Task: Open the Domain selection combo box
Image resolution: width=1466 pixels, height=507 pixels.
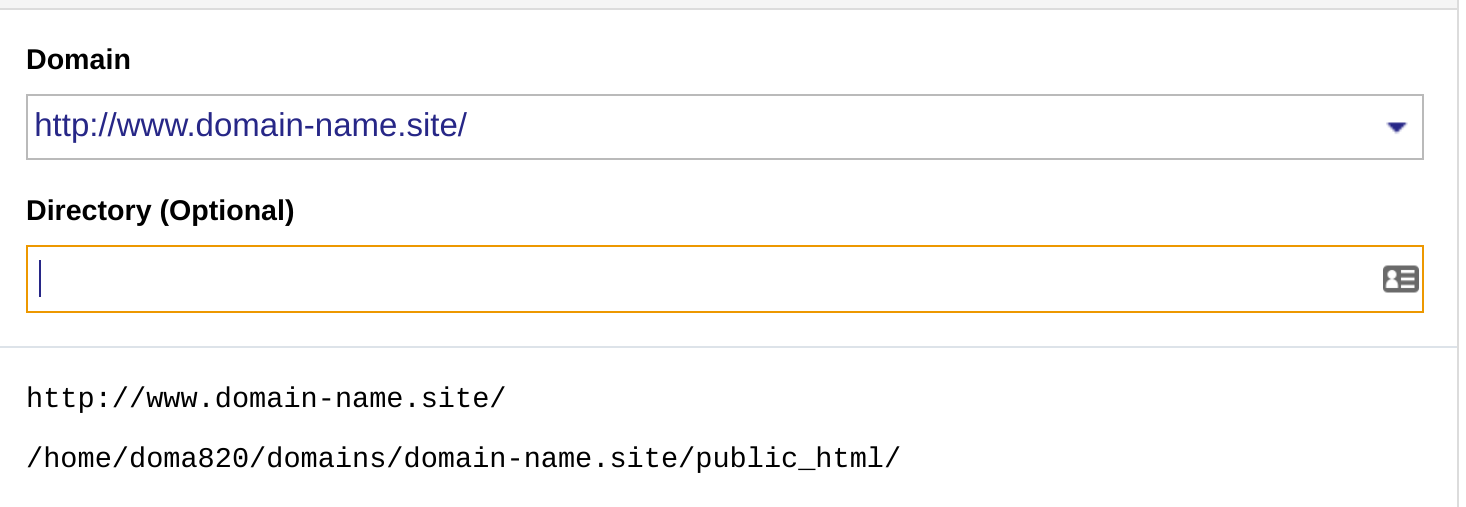Action: pyautogui.click(x=724, y=127)
